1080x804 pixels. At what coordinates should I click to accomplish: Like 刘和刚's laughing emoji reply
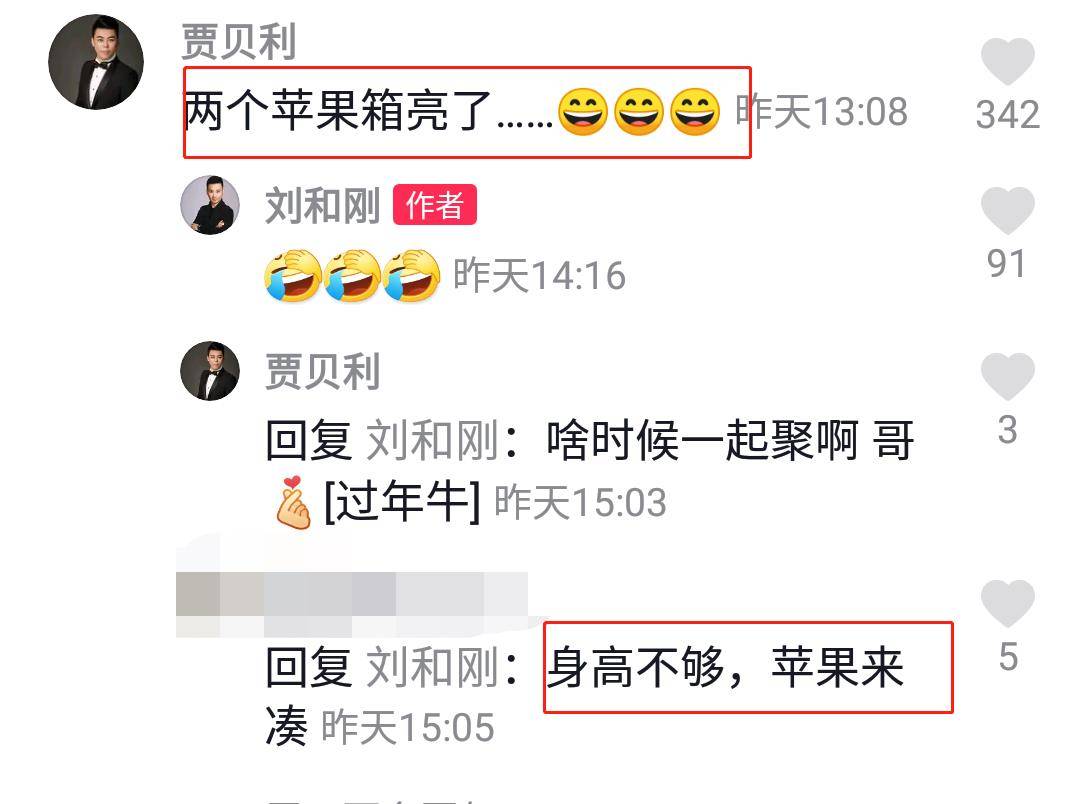point(1007,211)
